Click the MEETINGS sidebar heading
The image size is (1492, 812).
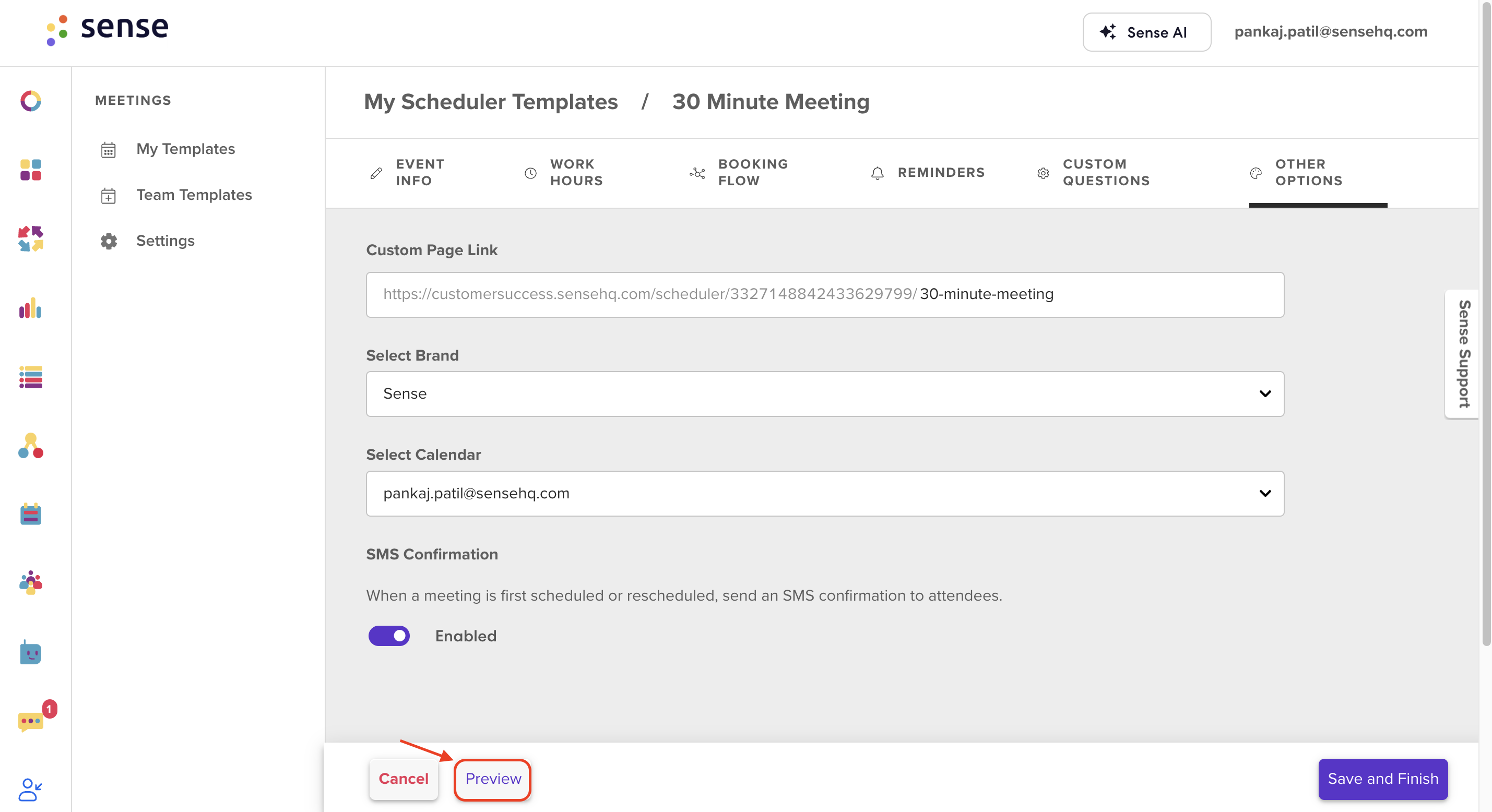coord(133,101)
